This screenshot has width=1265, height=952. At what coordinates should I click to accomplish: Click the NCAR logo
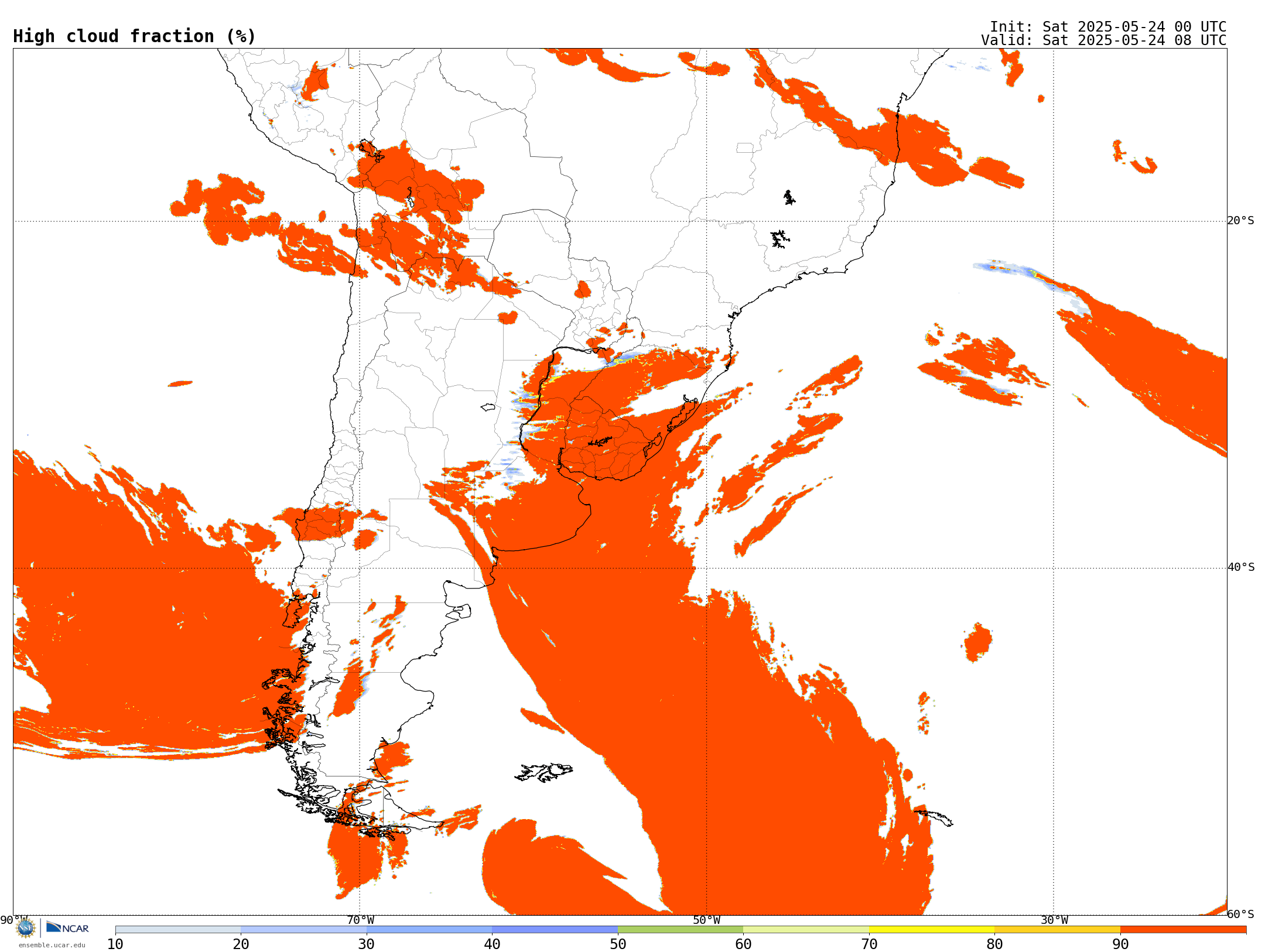[67, 927]
